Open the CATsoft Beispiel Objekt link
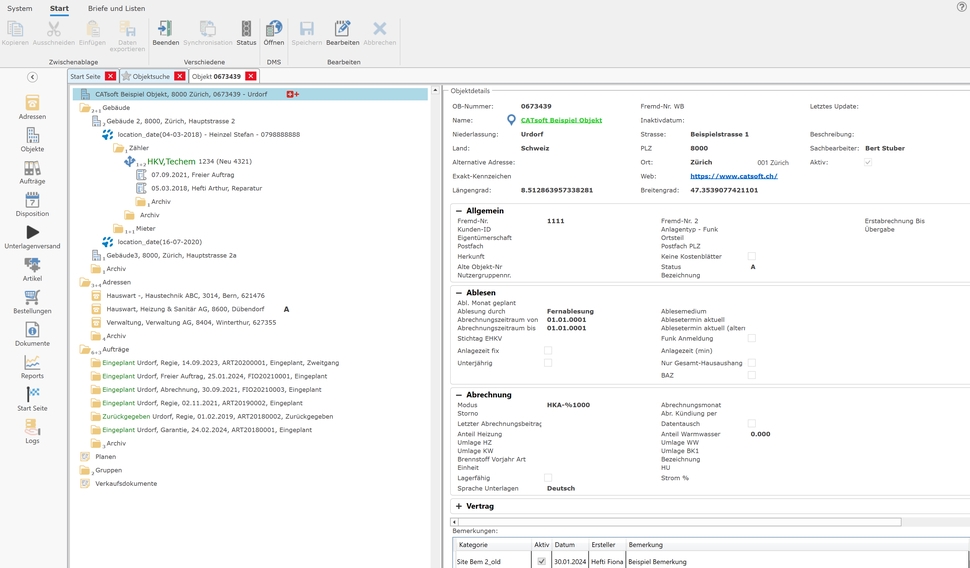 tap(561, 120)
